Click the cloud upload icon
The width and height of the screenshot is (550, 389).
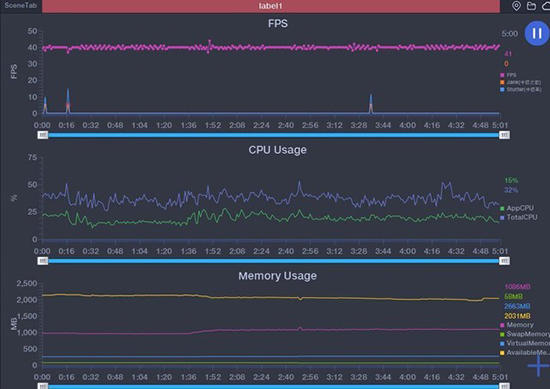(546, 6)
